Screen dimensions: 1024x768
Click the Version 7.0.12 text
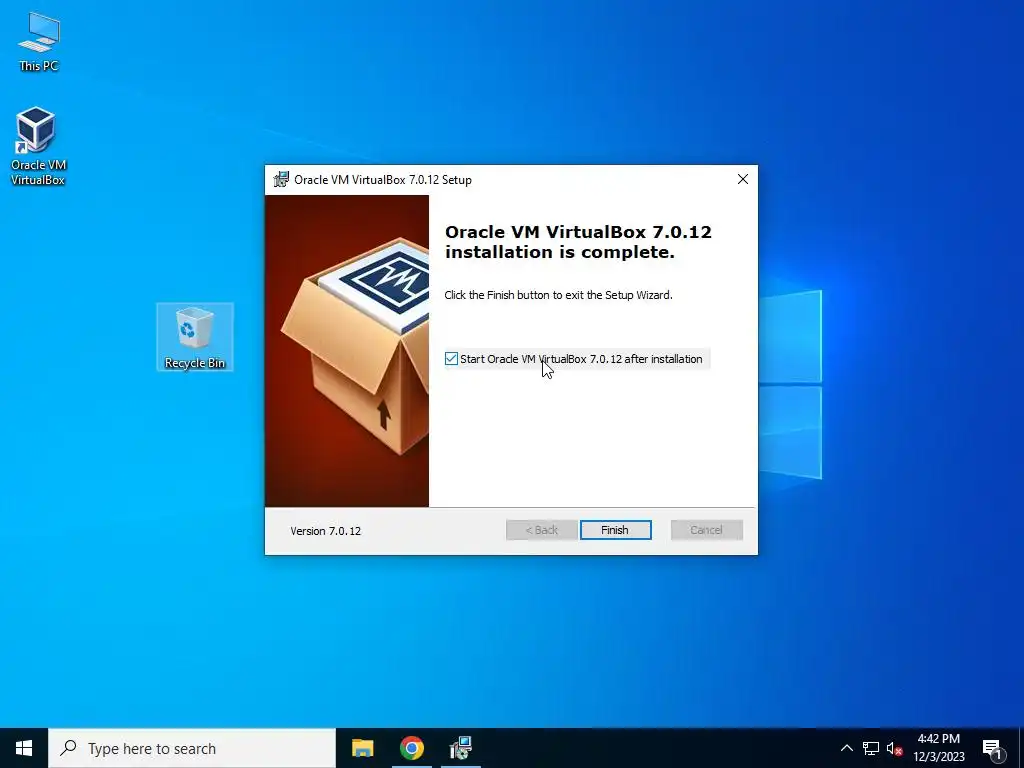point(325,531)
